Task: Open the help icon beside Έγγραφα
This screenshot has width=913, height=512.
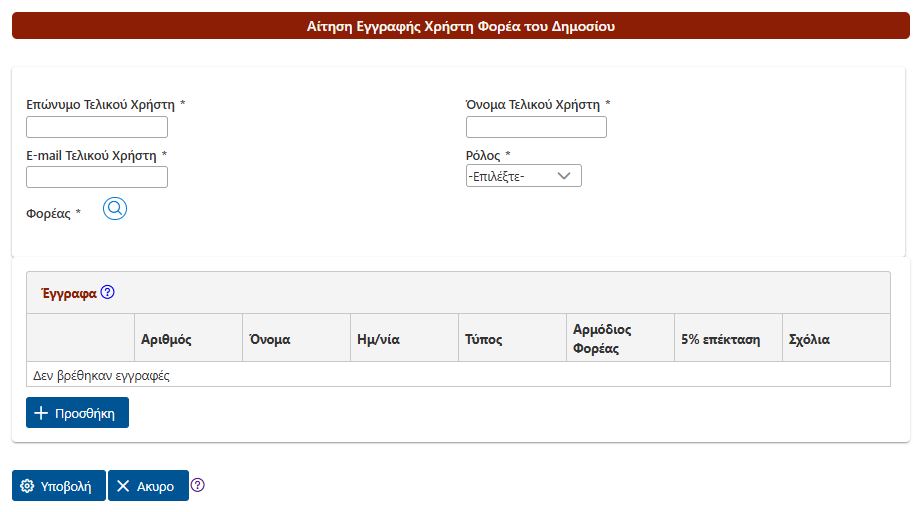Action: point(108,293)
